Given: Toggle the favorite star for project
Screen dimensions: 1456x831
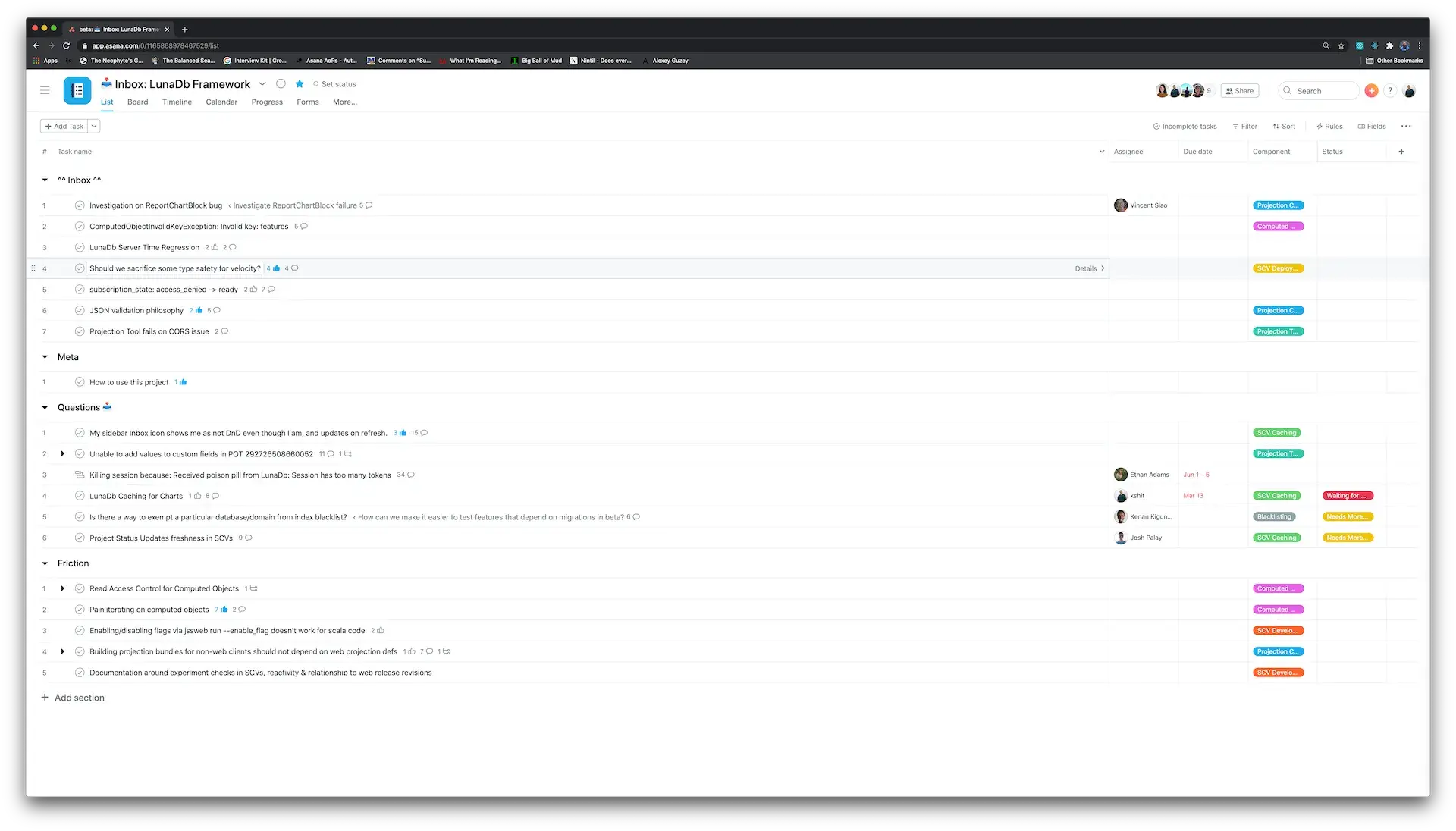Looking at the screenshot, I should [300, 84].
